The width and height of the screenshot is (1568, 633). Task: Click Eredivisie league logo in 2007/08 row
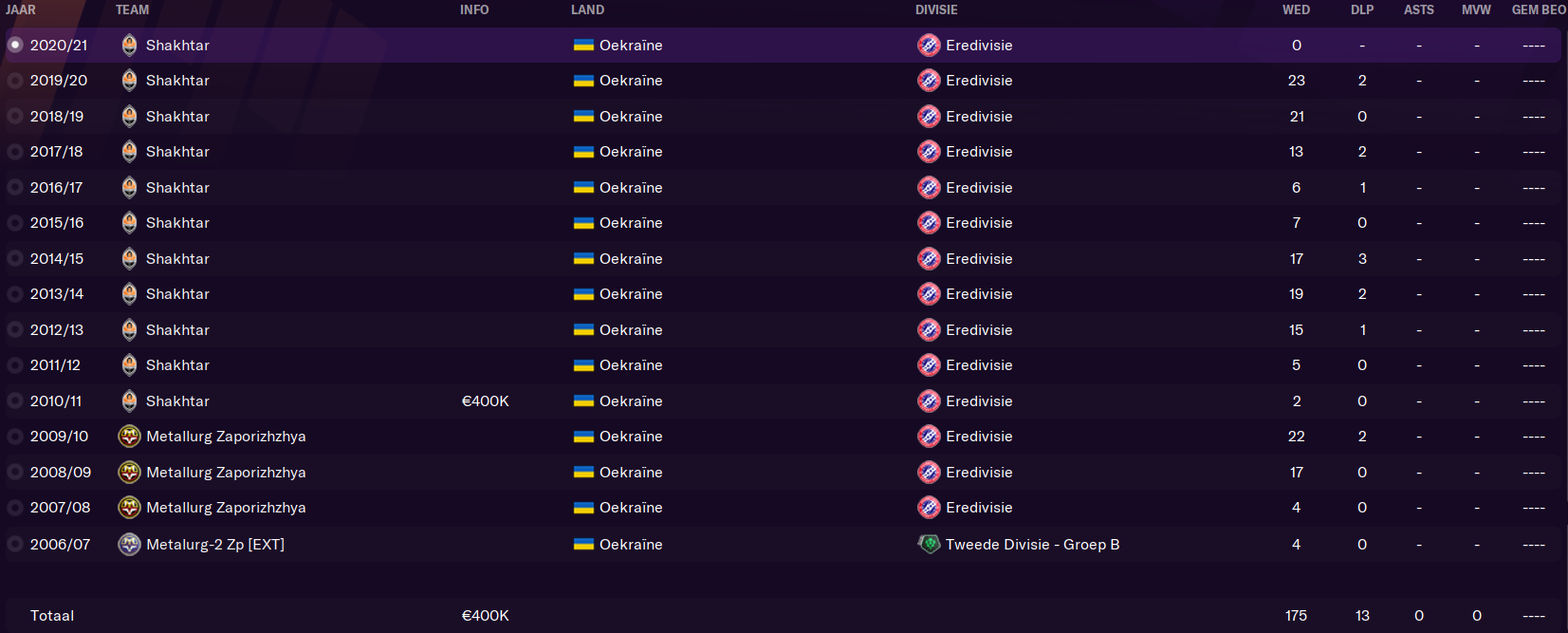tap(929, 508)
